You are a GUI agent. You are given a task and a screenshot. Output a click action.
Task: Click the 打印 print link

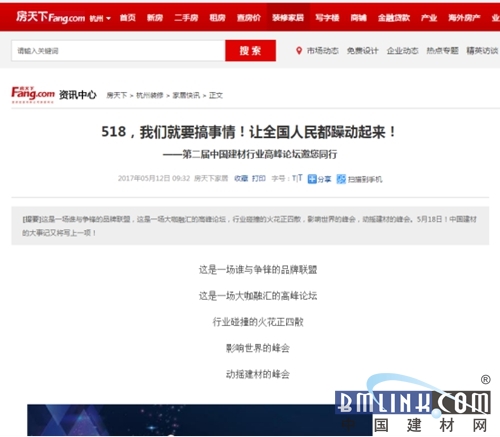click(259, 179)
